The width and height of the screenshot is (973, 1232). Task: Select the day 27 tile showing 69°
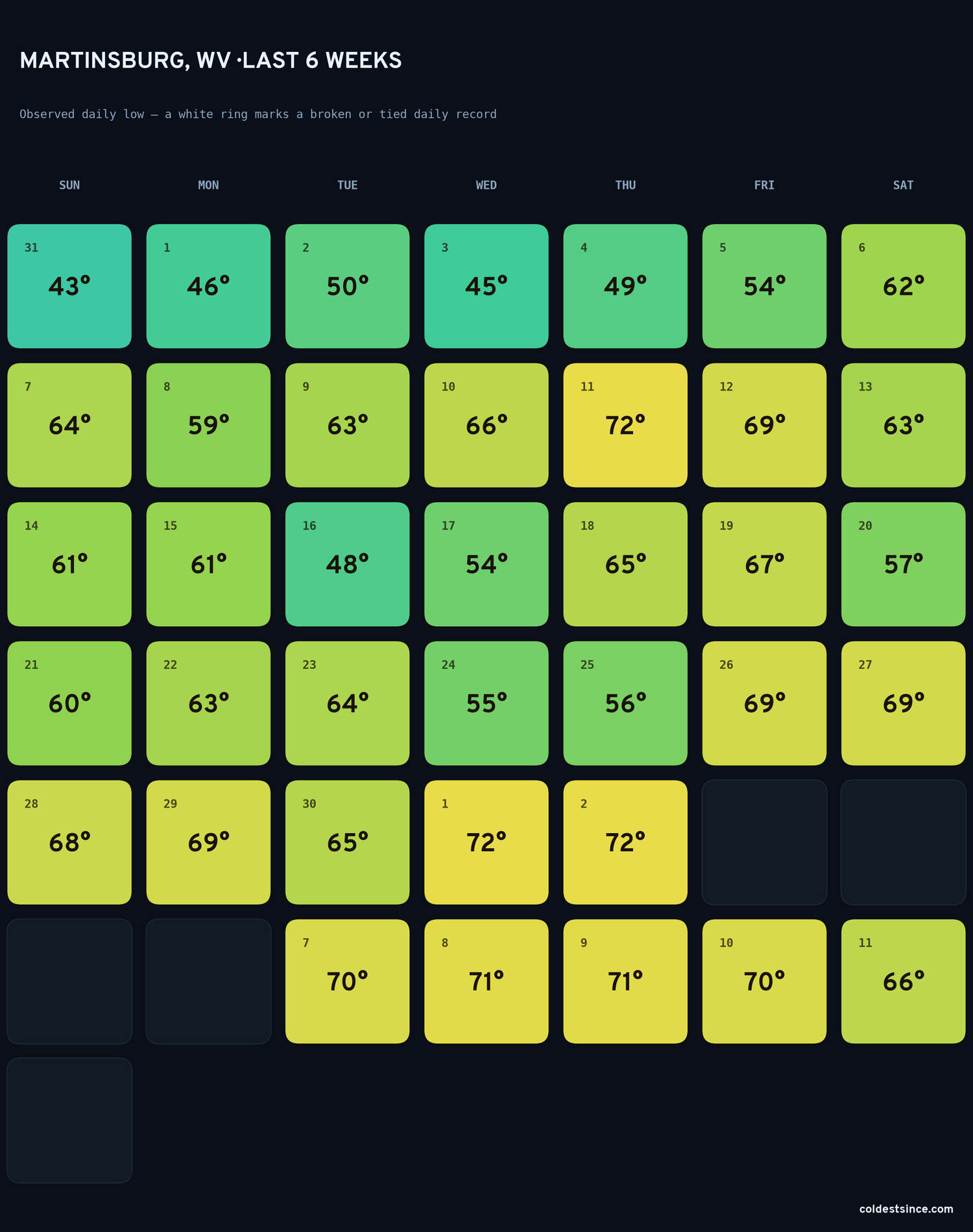tap(904, 703)
